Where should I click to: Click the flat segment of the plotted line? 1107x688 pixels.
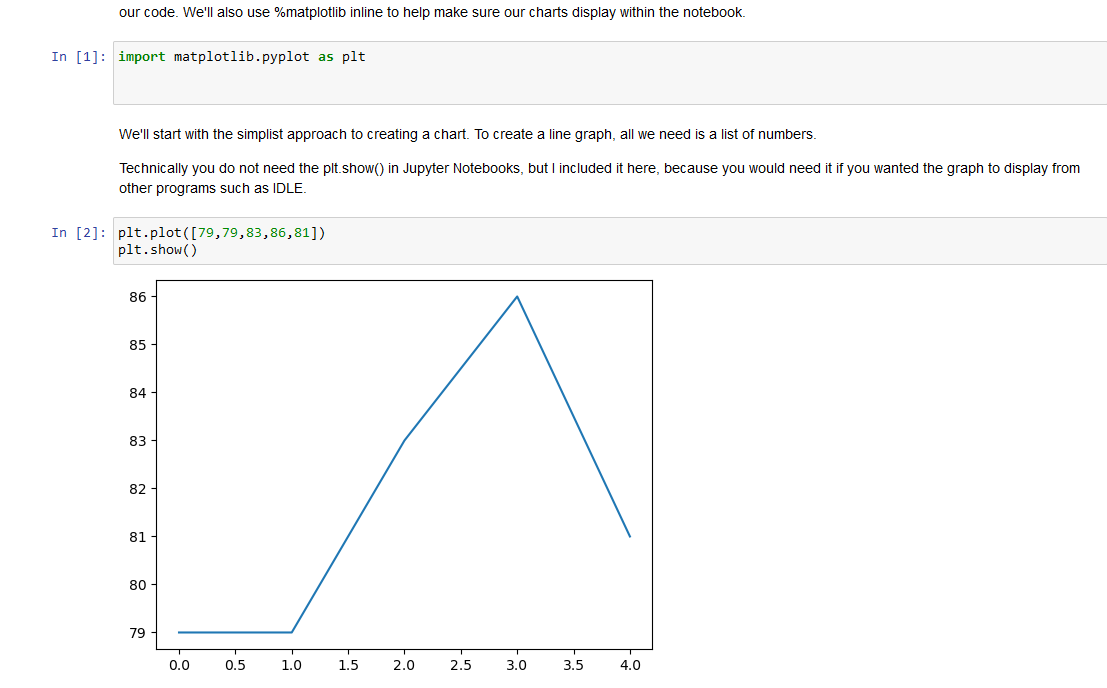tap(235, 632)
